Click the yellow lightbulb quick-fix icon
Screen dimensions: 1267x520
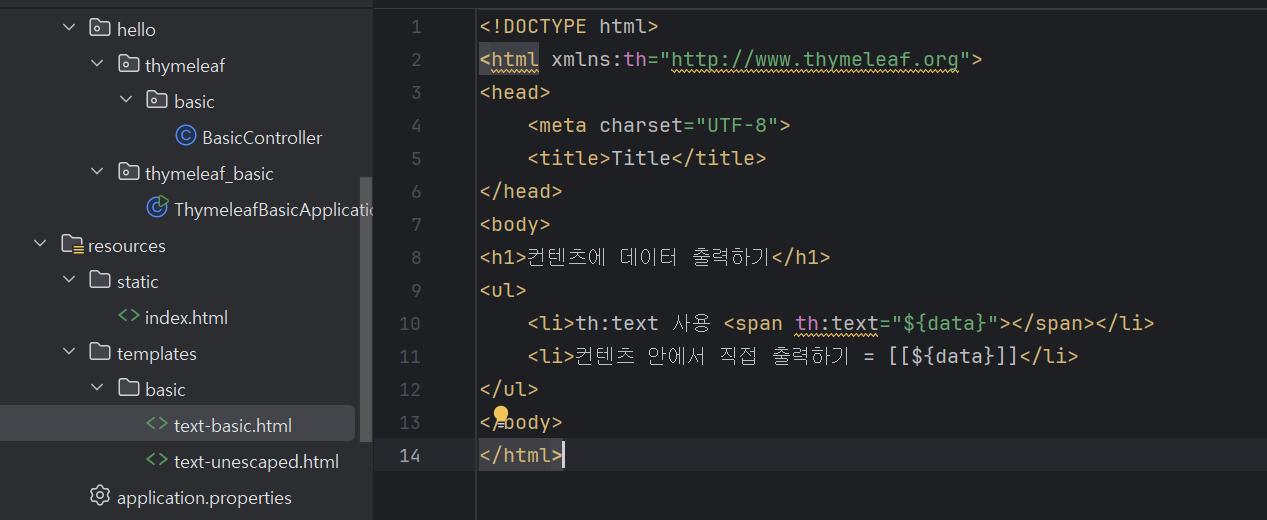(x=502, y=415)
